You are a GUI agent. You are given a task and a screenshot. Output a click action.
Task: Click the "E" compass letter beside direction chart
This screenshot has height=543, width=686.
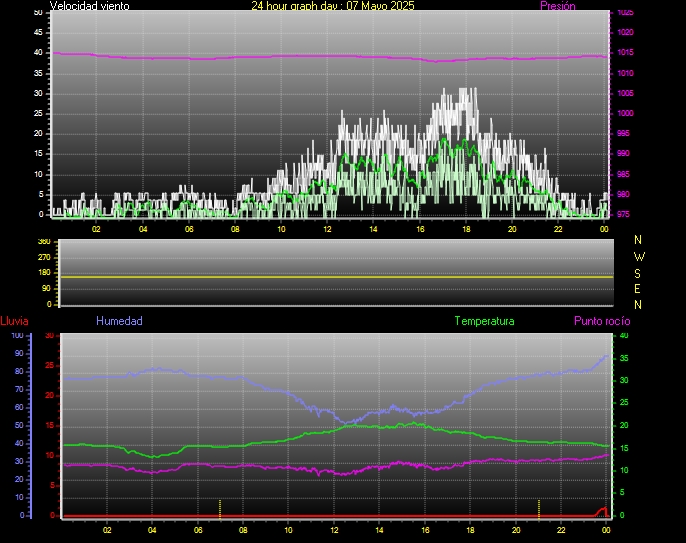coord(637,289)
